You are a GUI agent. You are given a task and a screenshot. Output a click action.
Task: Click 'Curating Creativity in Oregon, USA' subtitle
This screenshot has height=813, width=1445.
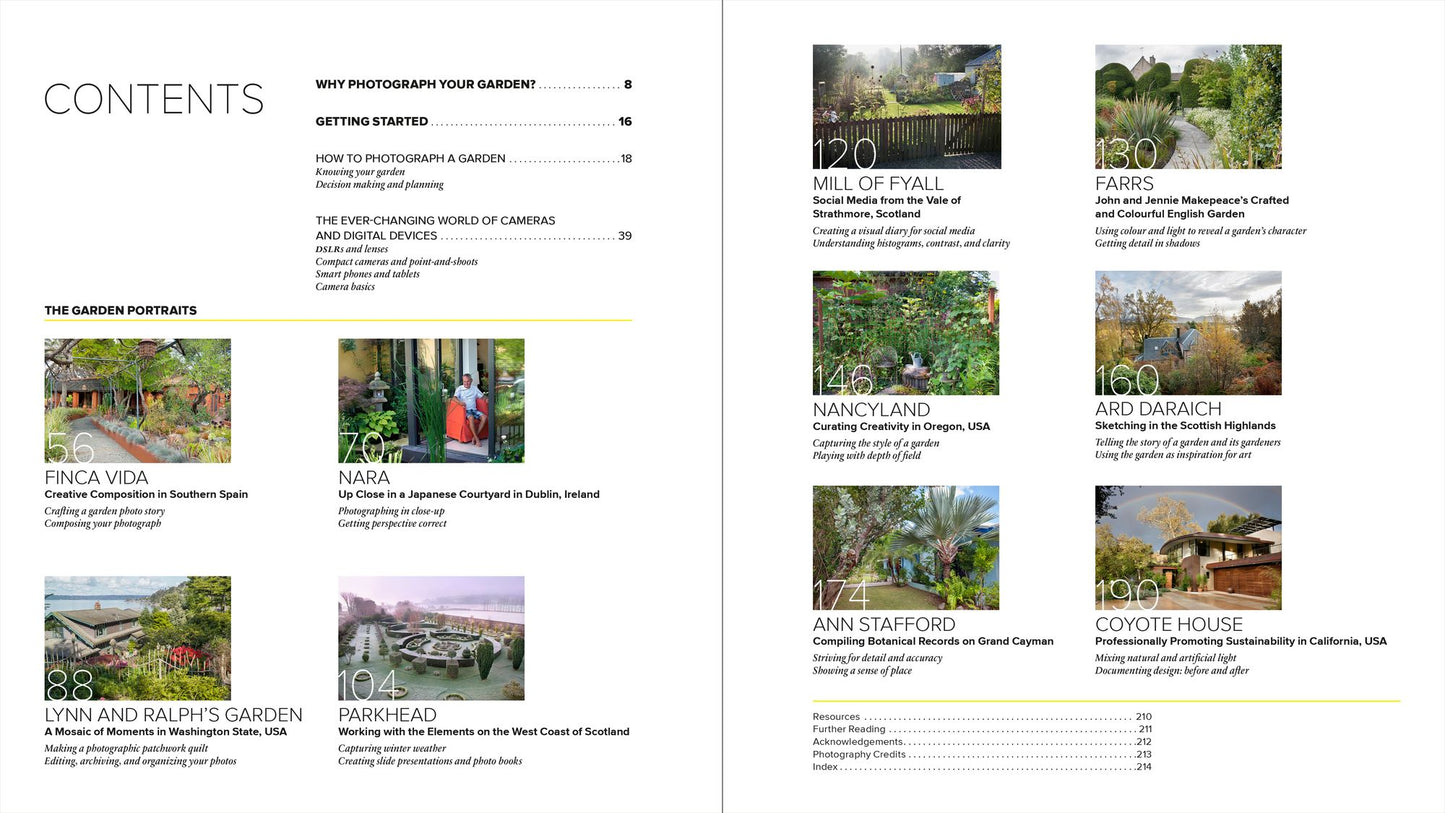901,427
